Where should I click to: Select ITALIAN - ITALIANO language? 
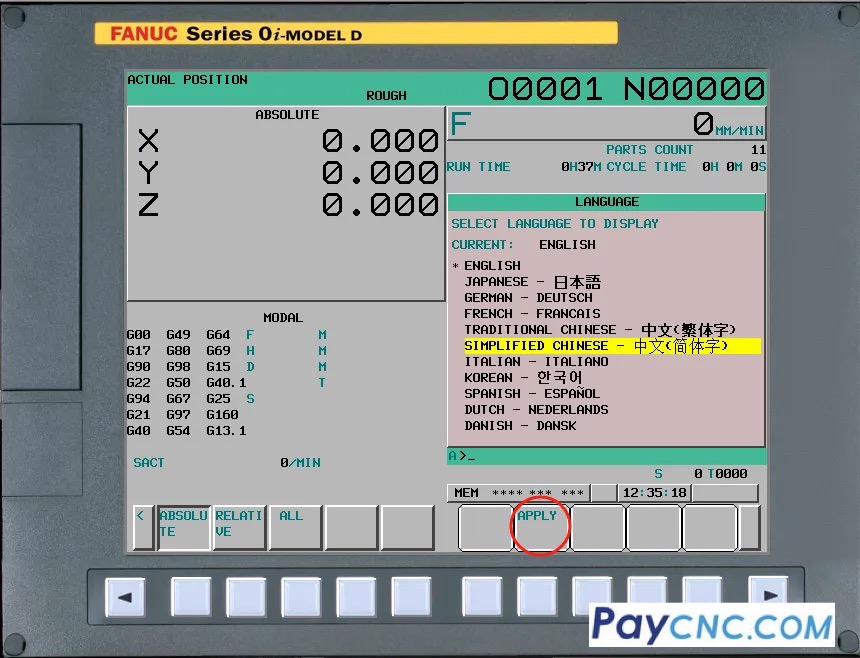point(536,362)
